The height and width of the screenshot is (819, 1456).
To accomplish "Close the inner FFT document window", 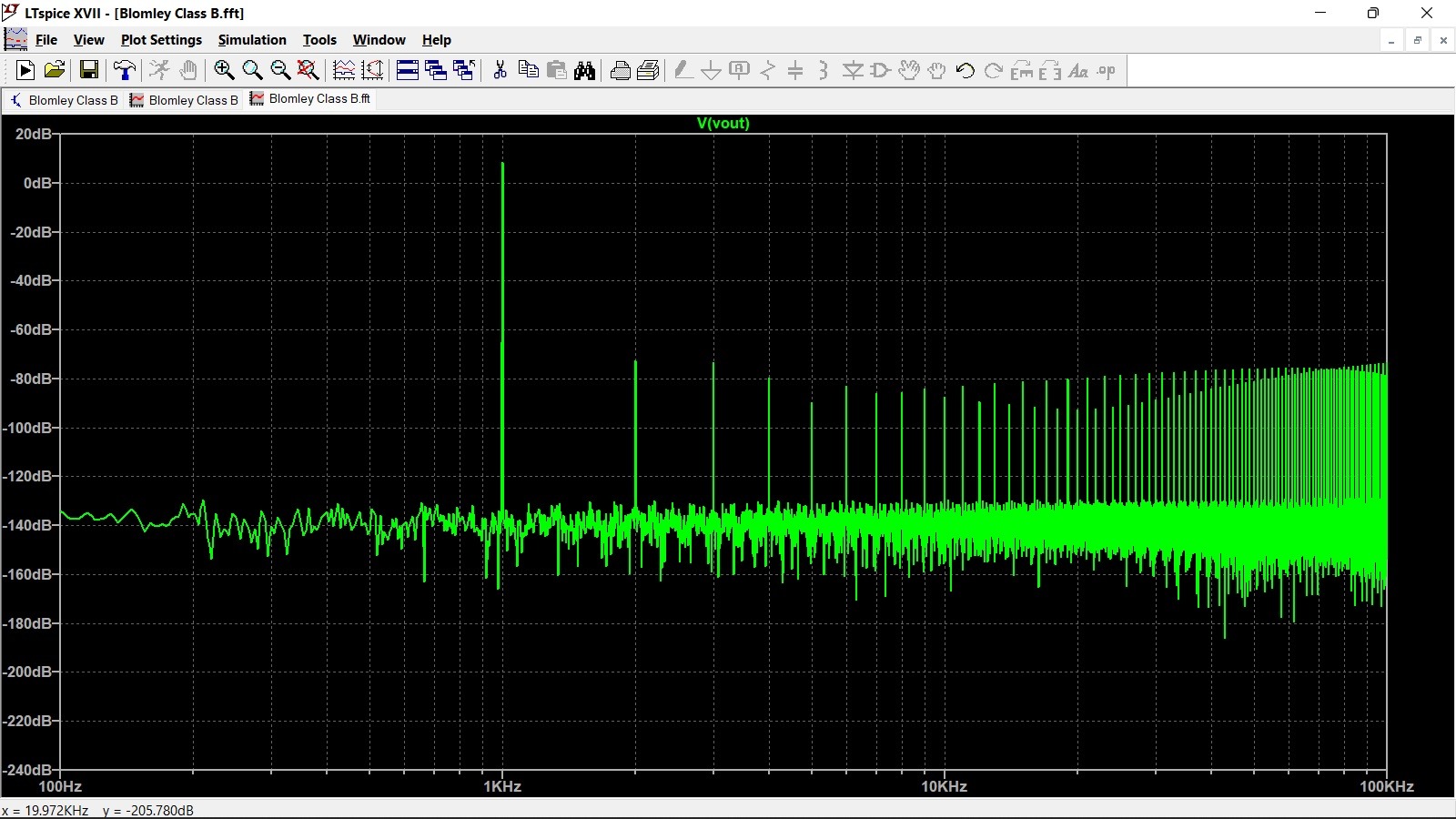I will click(1443, 40).
